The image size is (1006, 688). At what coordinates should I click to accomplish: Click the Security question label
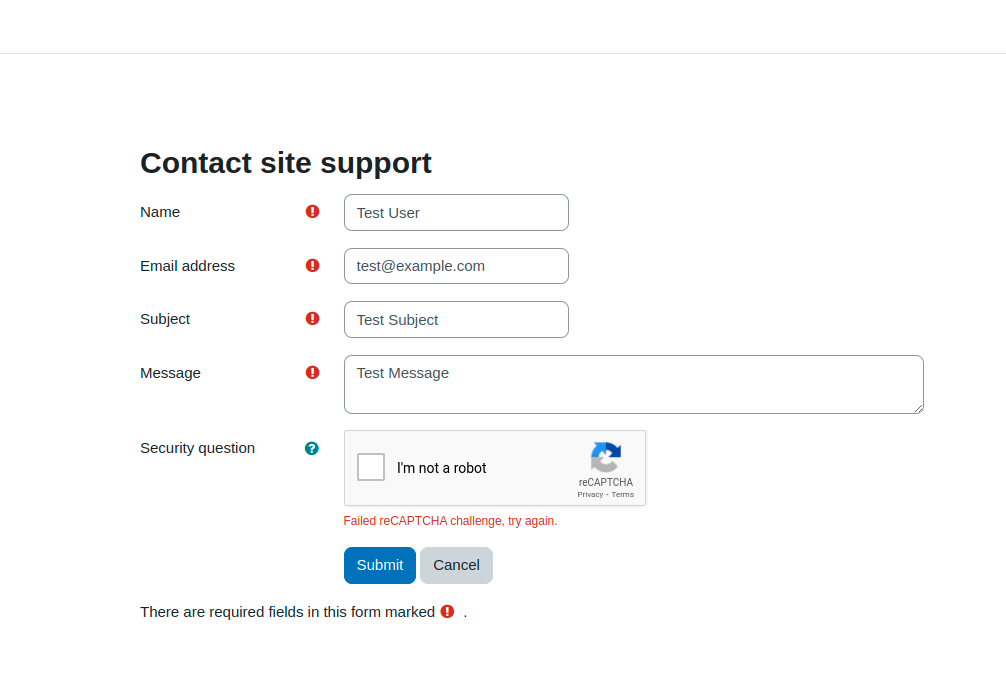[x=198, y=448]
